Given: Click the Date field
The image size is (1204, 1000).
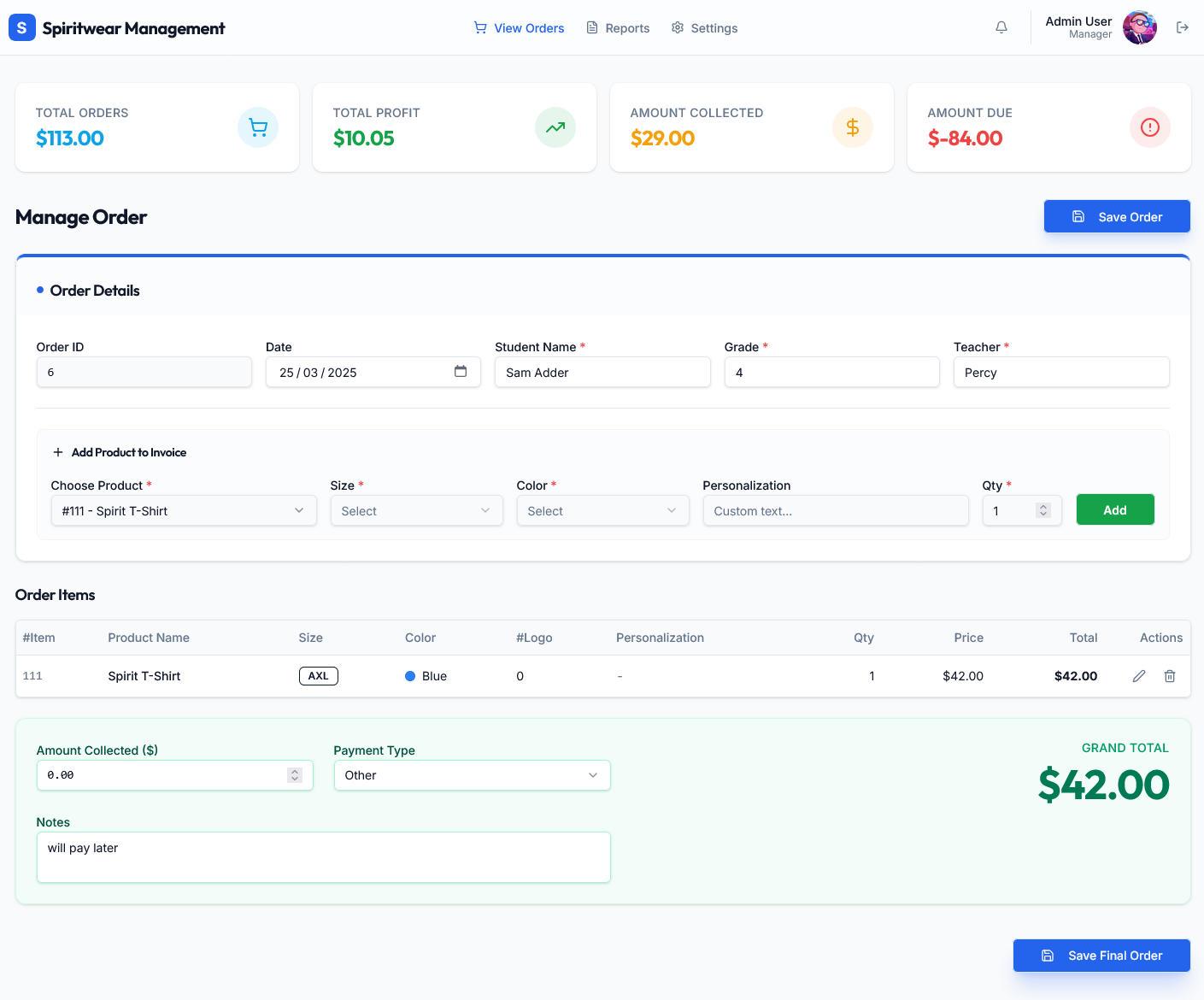Looking at the screenshot, I should (373, 372).
